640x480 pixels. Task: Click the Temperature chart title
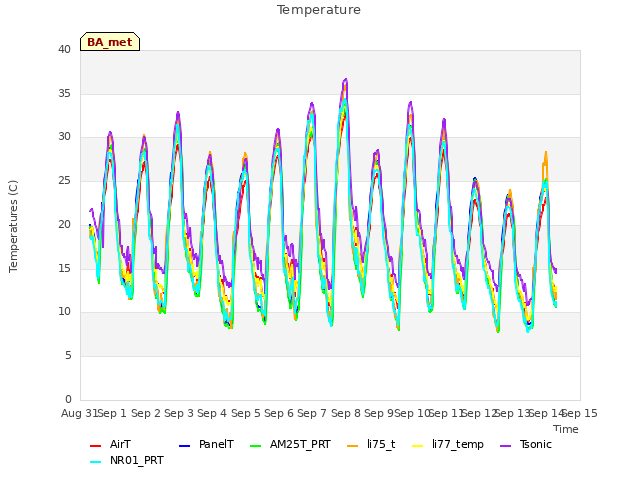[x=319, y=10]
